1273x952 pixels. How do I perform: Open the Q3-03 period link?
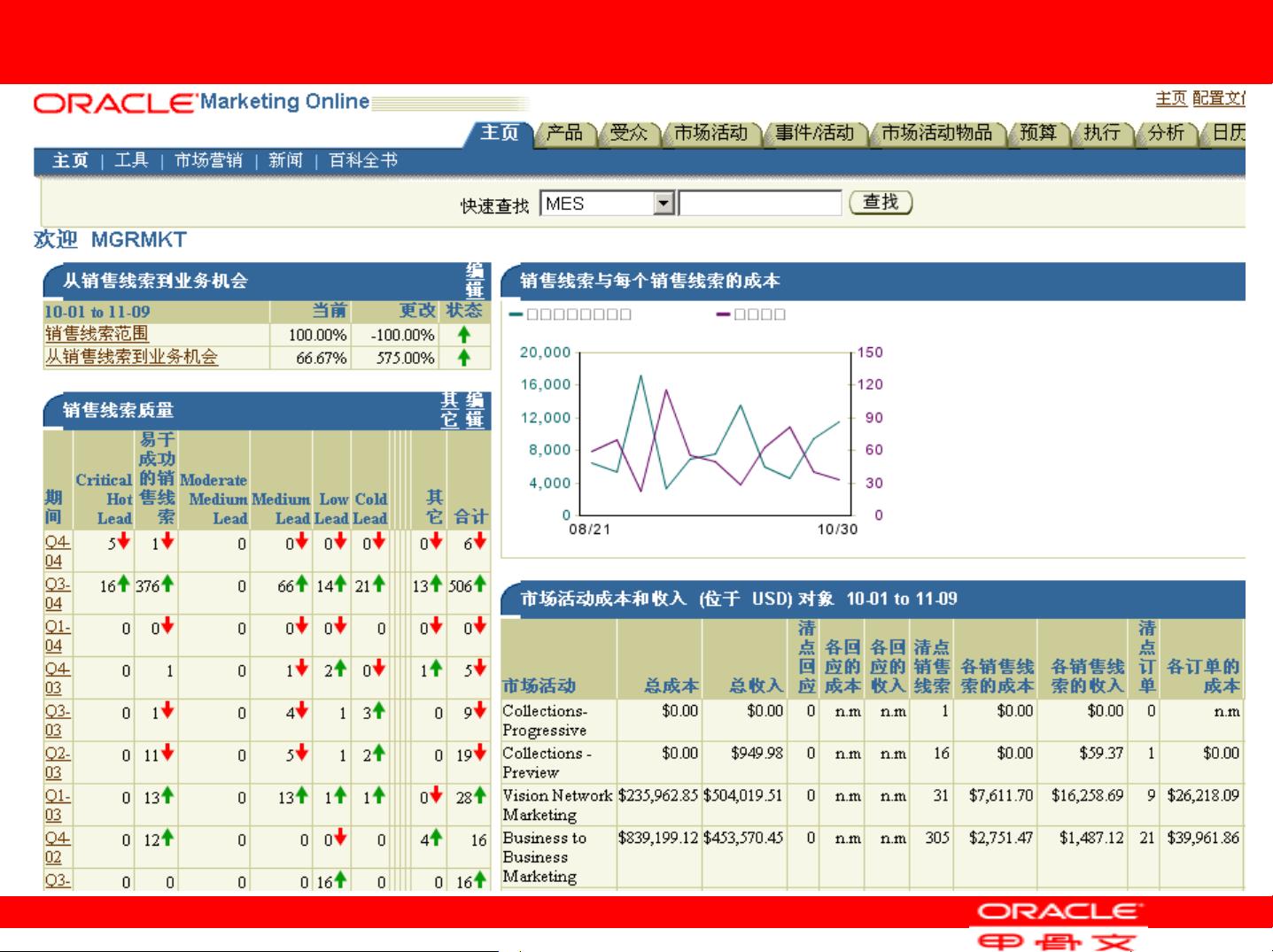57,721
